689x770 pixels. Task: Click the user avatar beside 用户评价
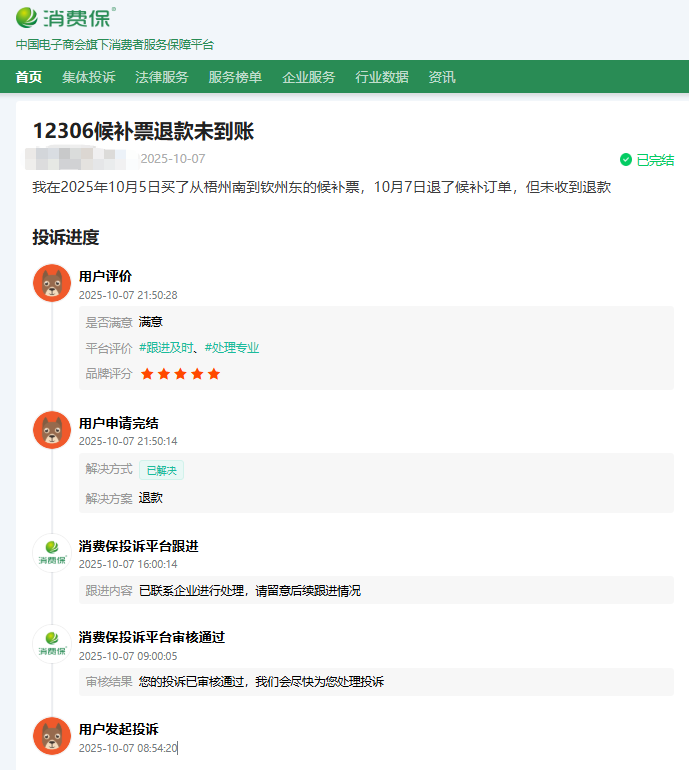click(51, 283)
